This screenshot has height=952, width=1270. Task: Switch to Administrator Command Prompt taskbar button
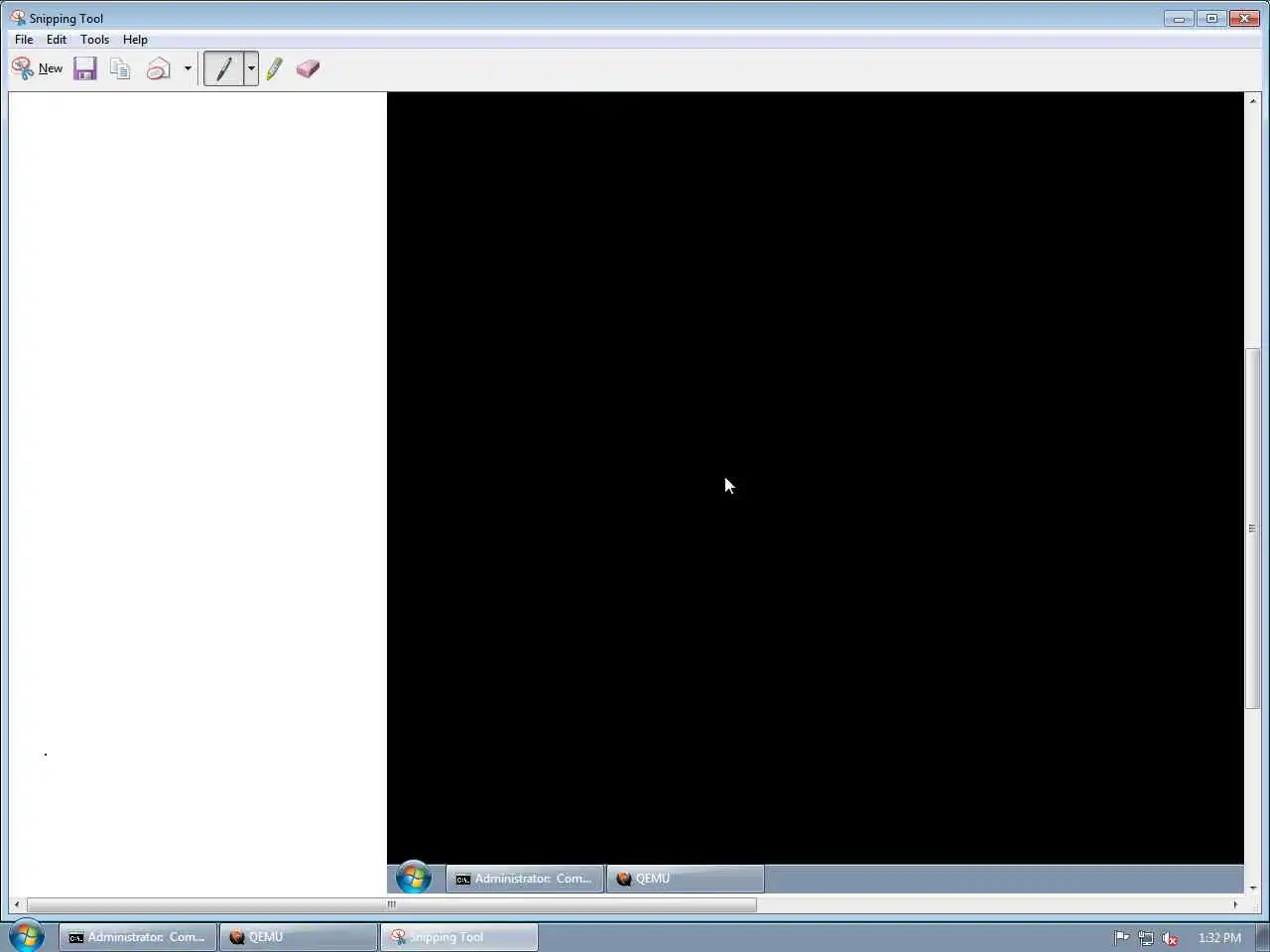click(x=138, y=937)
